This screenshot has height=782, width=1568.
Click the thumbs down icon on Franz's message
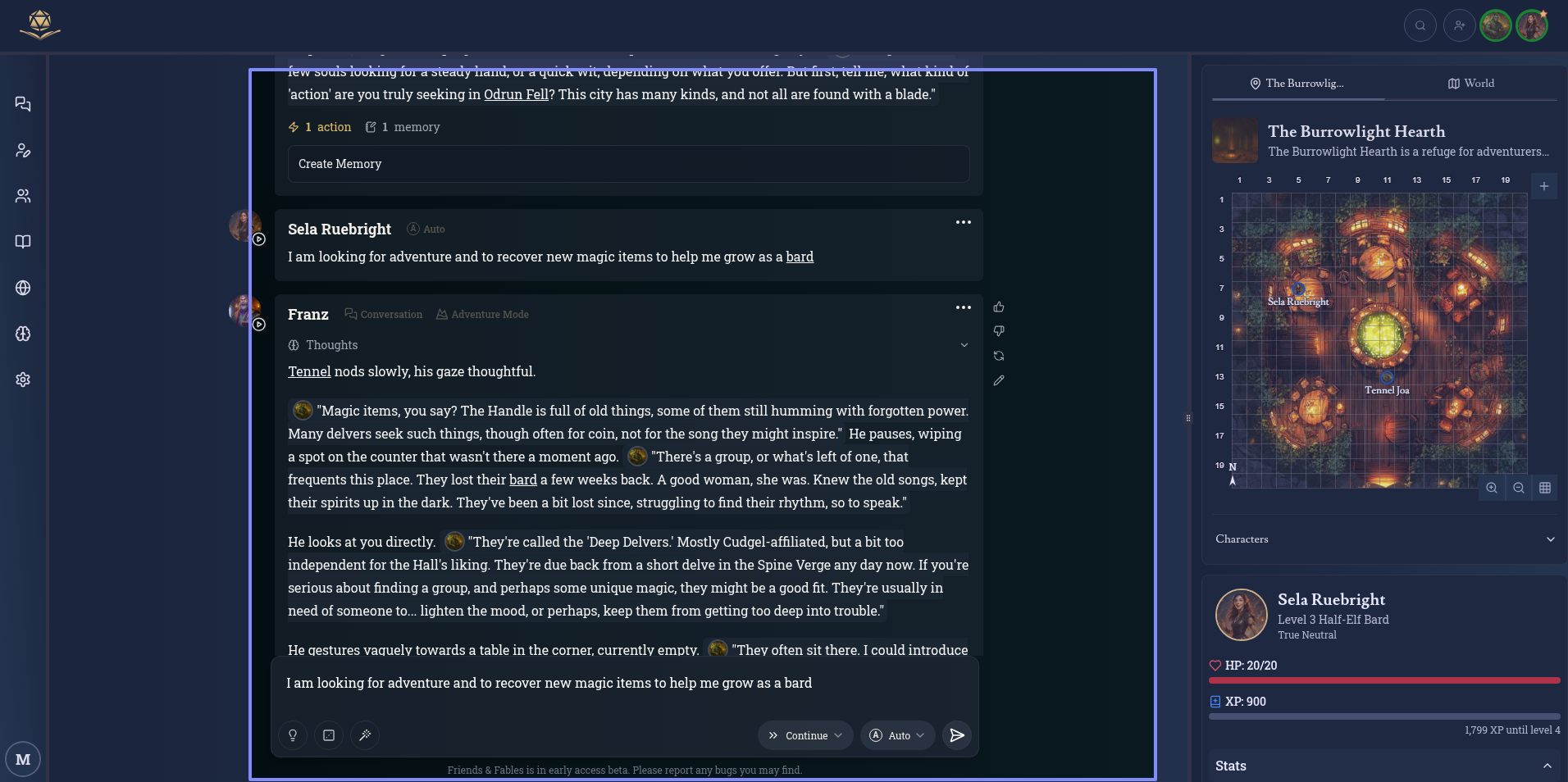pos(998,331)
